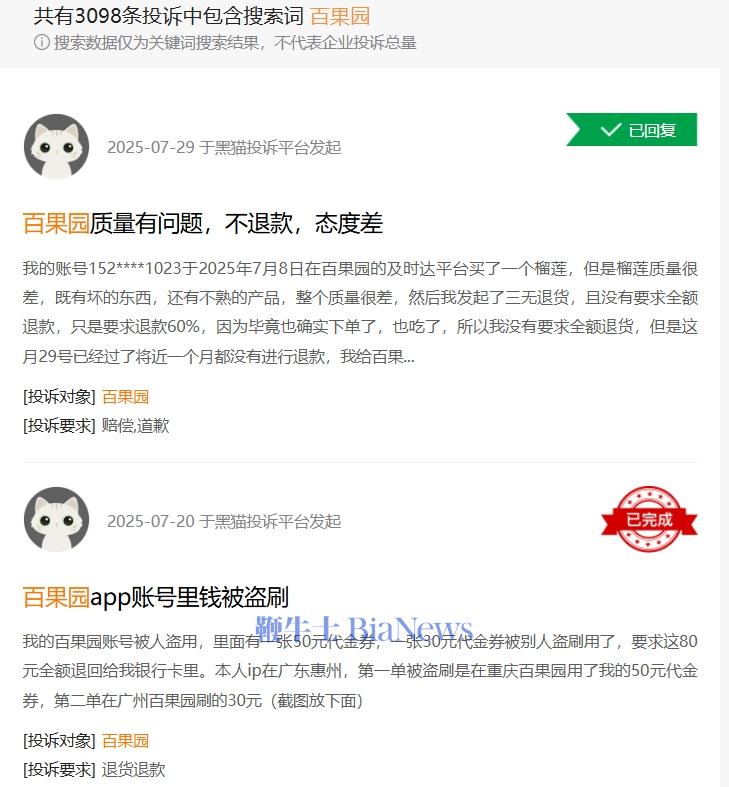This screenshot has width=729, height=787.
Task: Click the BiaNews watermark over second complaint
Action: [364, 627]
